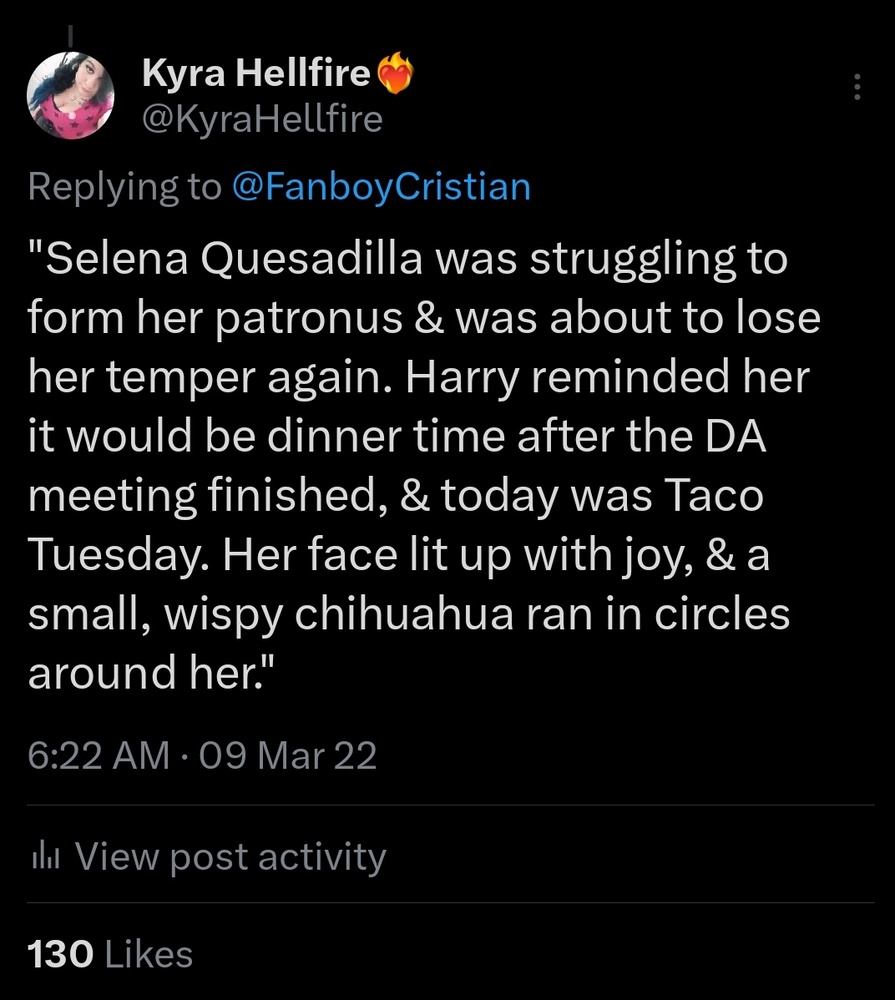Click the 'Replying to' label

click(124, 186)
